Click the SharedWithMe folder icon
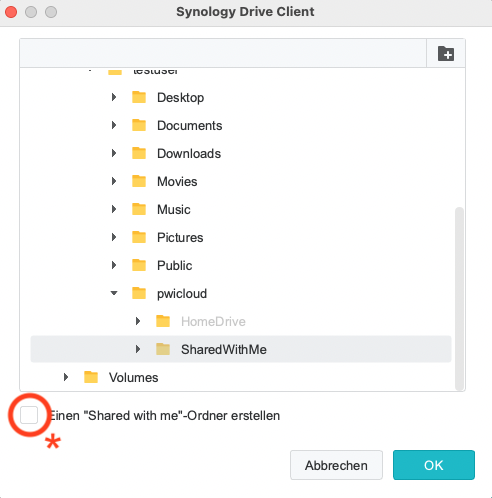The height and width of the screenshot is (498, 492). [163, 349]
